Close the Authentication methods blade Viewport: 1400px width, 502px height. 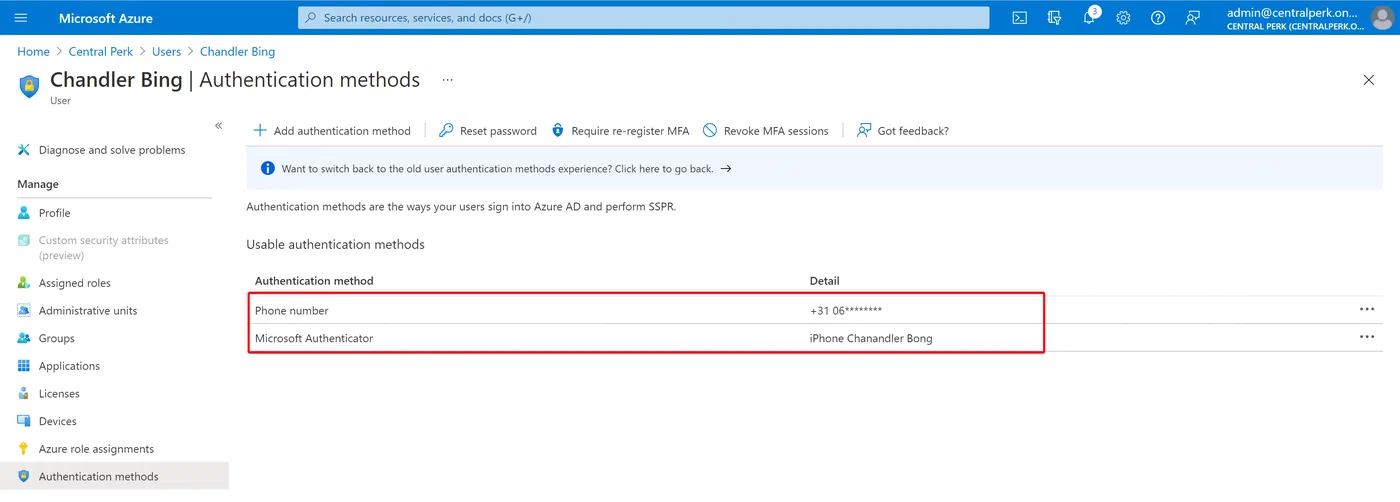[1369, 80]
